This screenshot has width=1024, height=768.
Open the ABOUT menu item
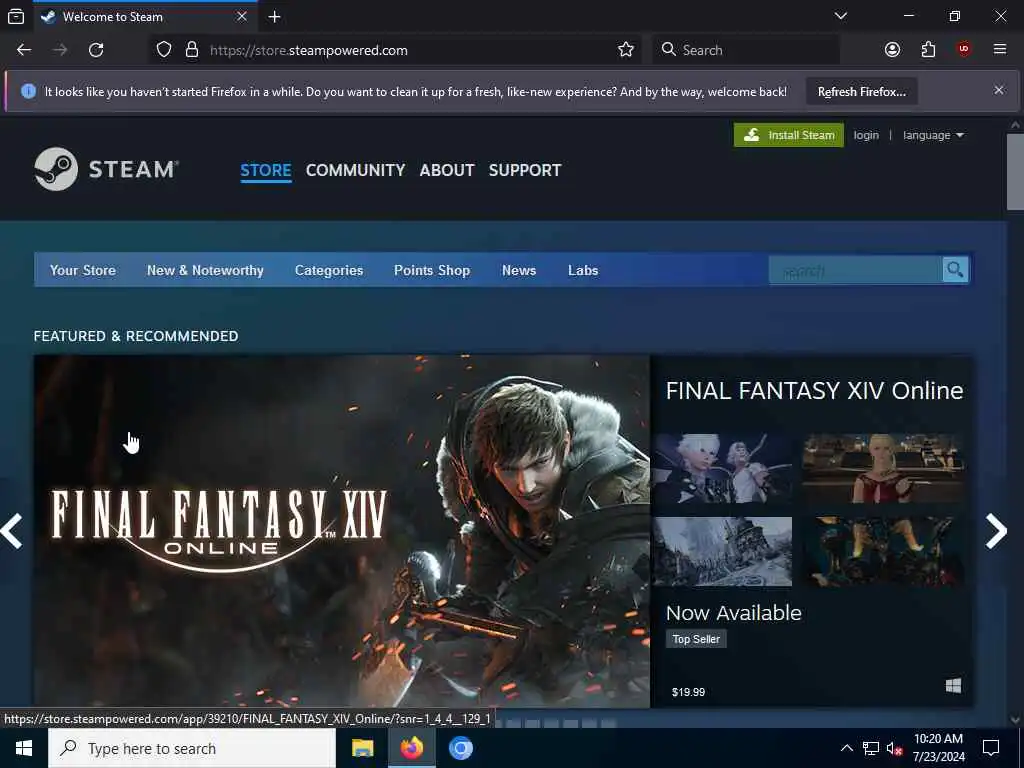(447, 170)
